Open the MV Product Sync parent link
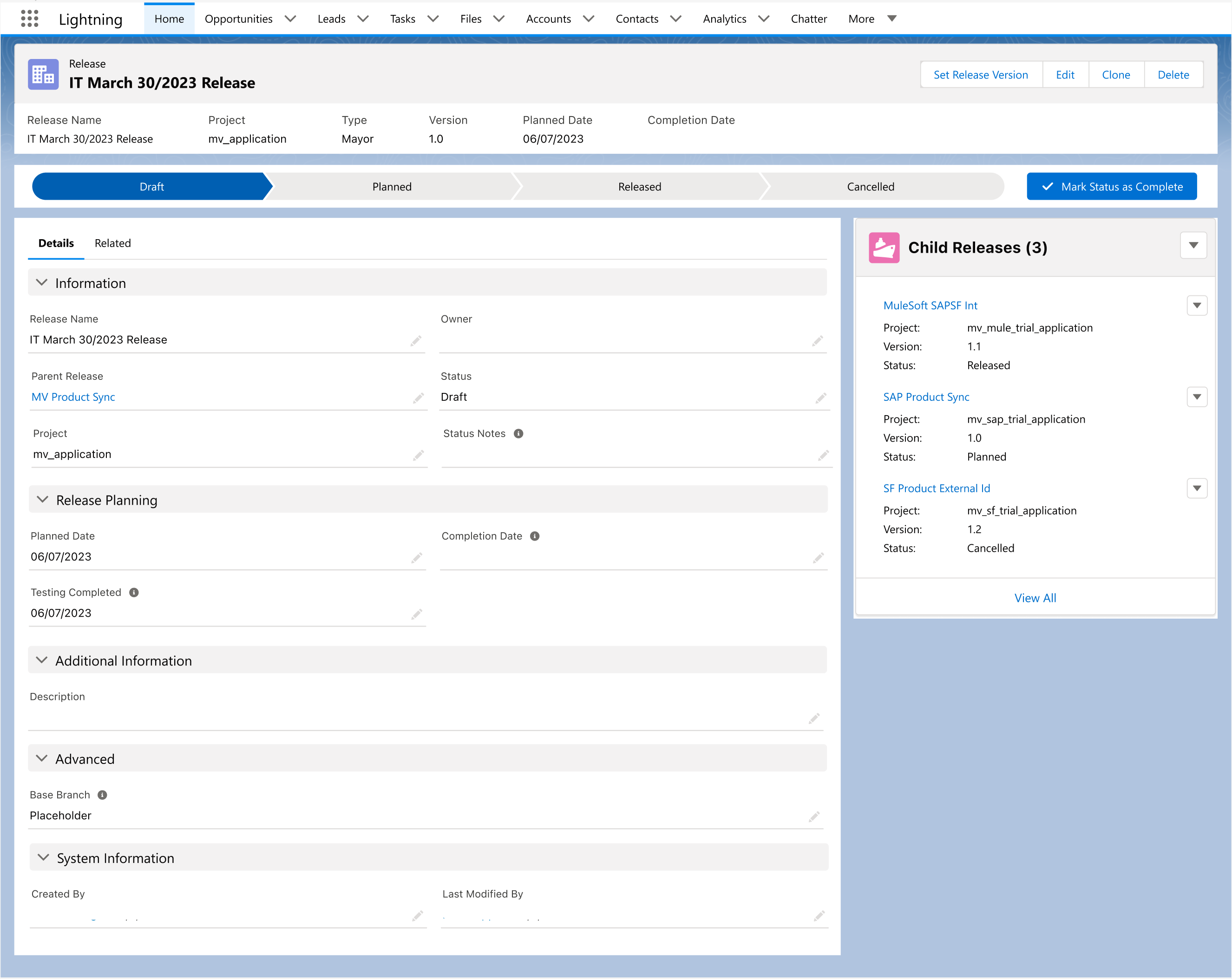The height and width of the screenshot is (979, 1232). [73, 397]
